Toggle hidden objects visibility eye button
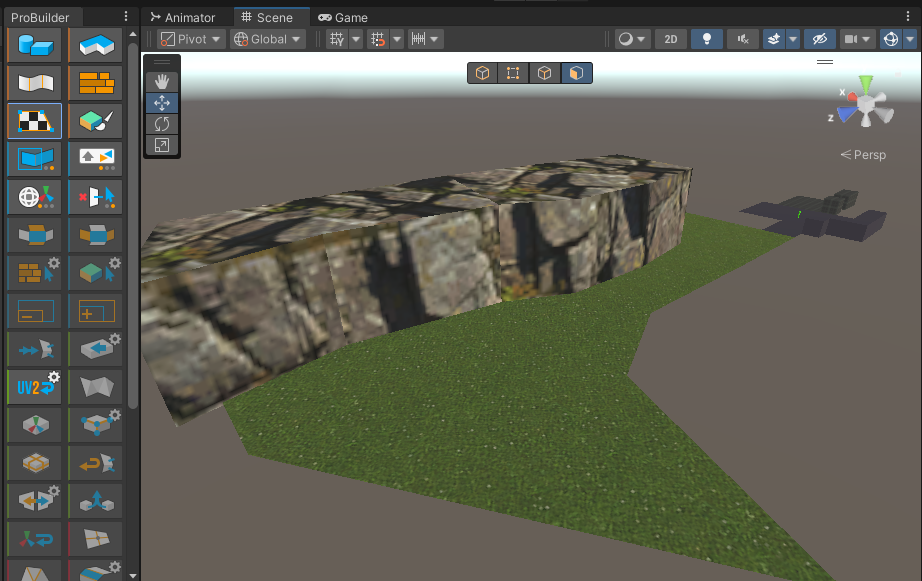 pos(820,39)
